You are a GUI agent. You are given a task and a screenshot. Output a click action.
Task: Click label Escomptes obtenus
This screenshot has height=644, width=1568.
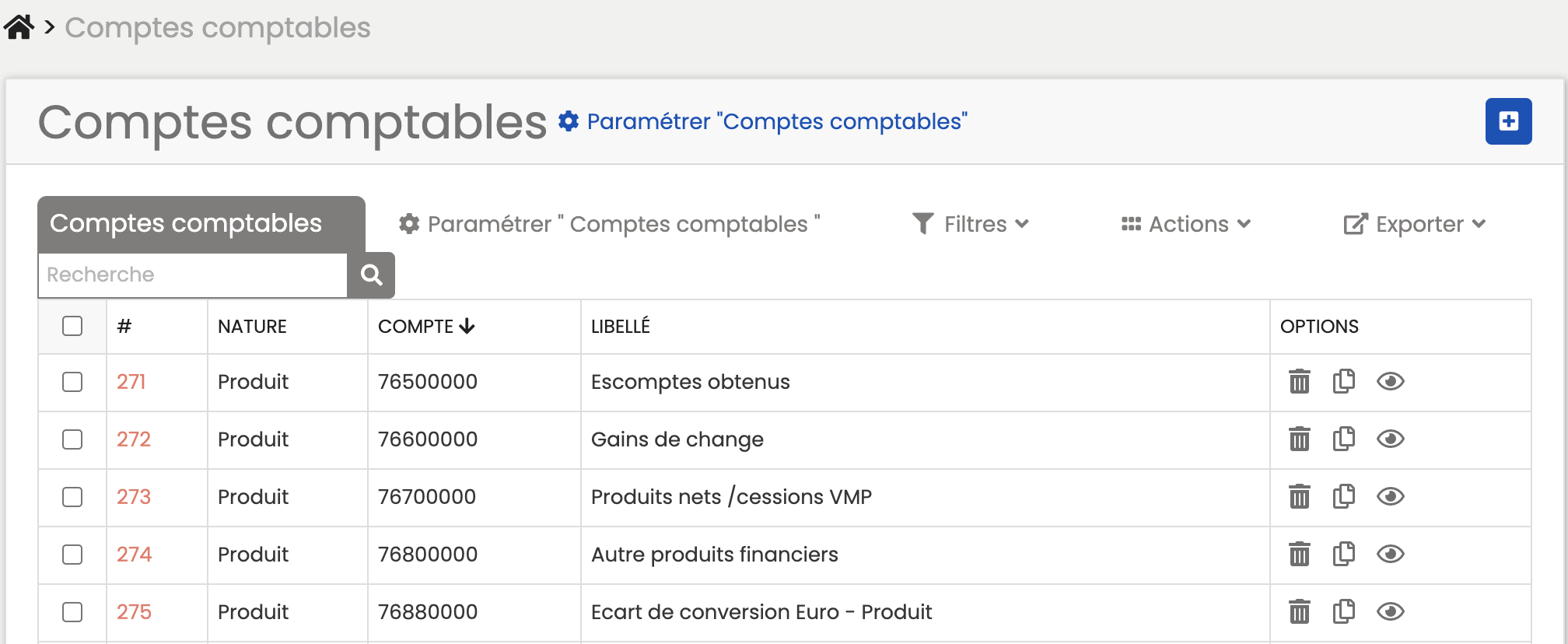(x=691, y=382)
